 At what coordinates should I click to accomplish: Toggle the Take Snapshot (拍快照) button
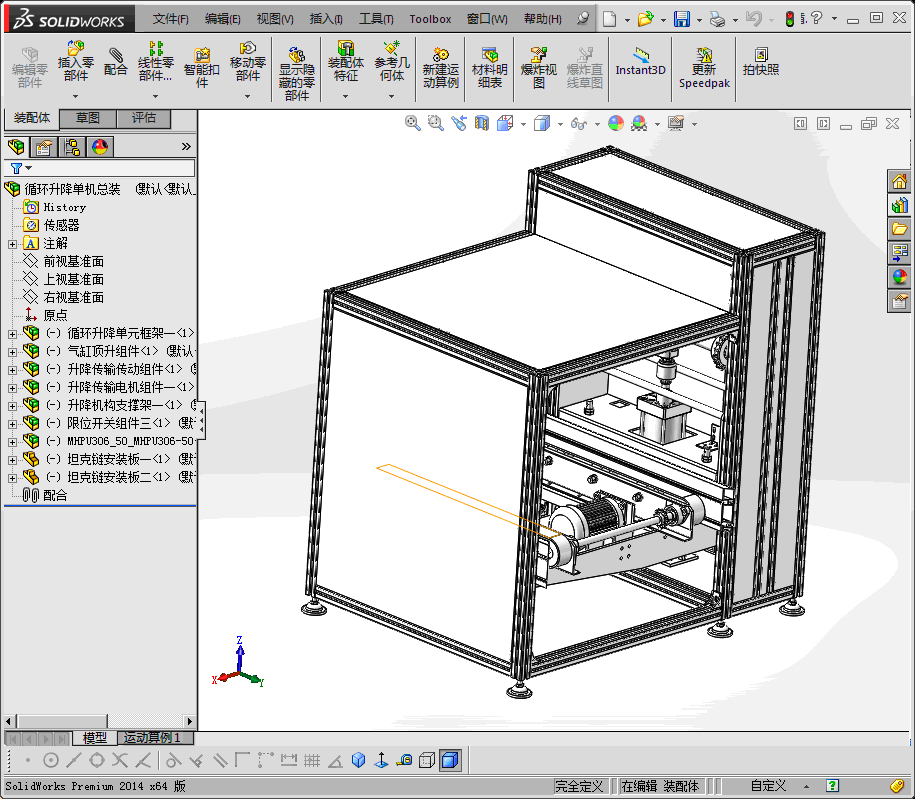(761, 62)
